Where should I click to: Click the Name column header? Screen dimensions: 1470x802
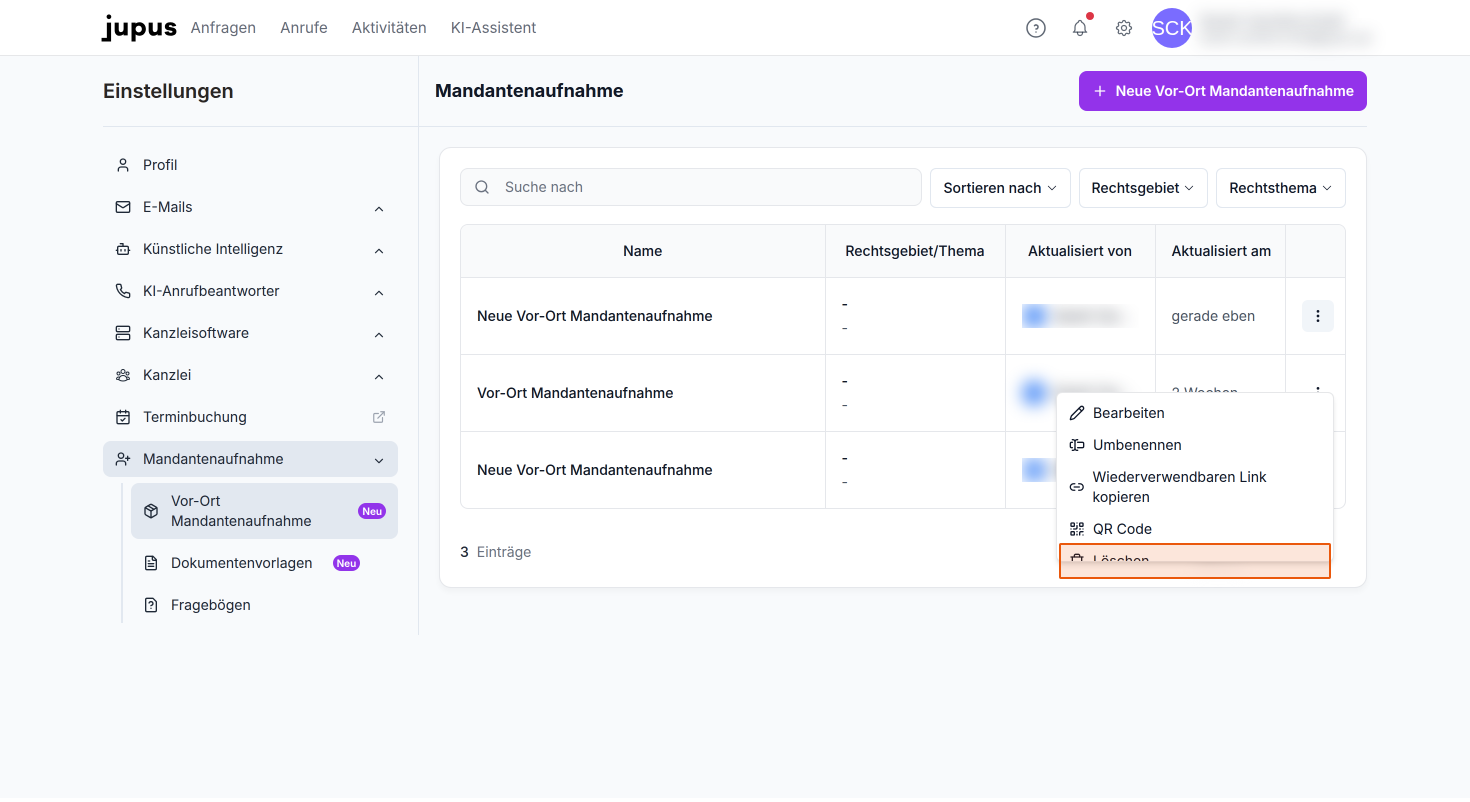[x=643, y=251]
